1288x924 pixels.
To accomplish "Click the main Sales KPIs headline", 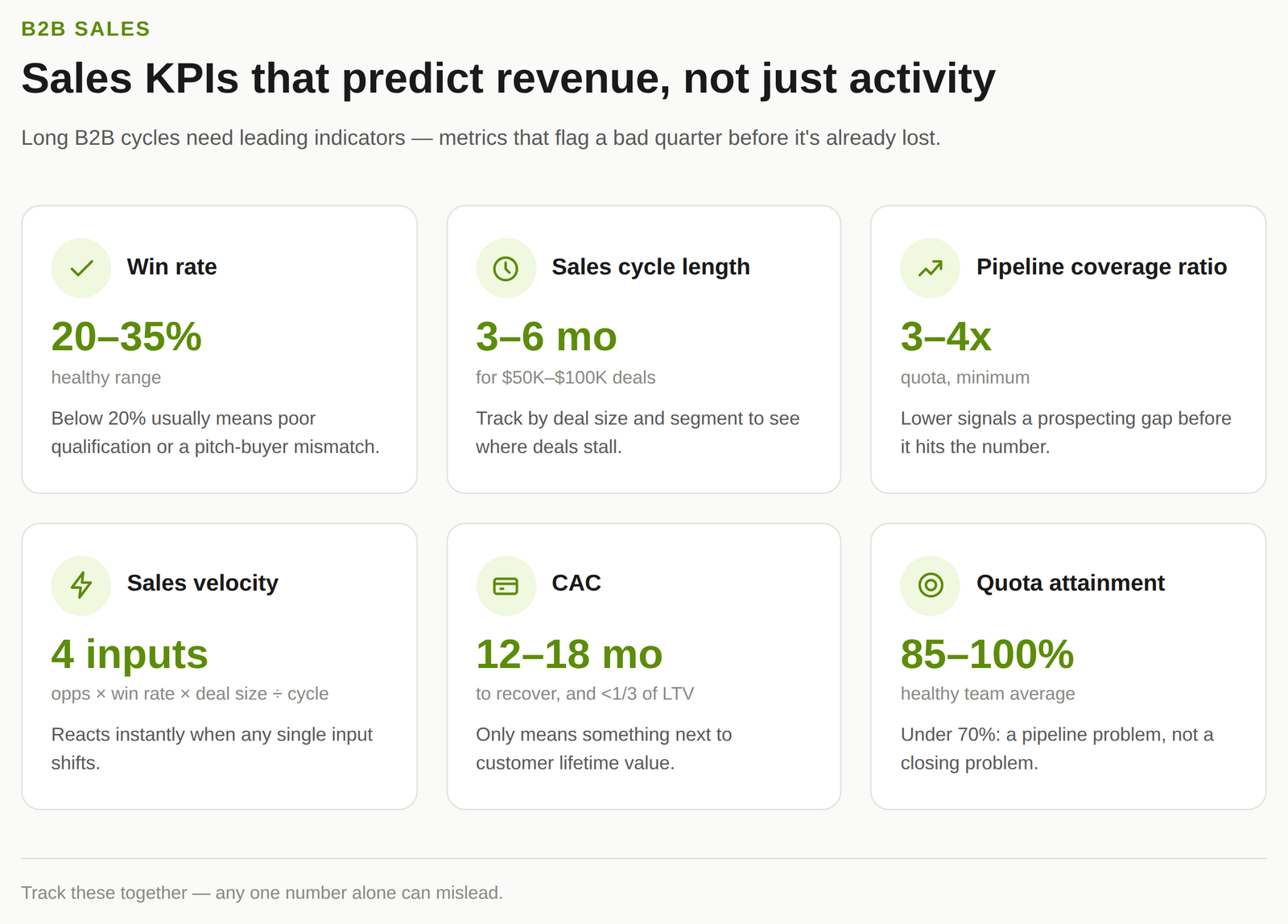I will point(509,79).
